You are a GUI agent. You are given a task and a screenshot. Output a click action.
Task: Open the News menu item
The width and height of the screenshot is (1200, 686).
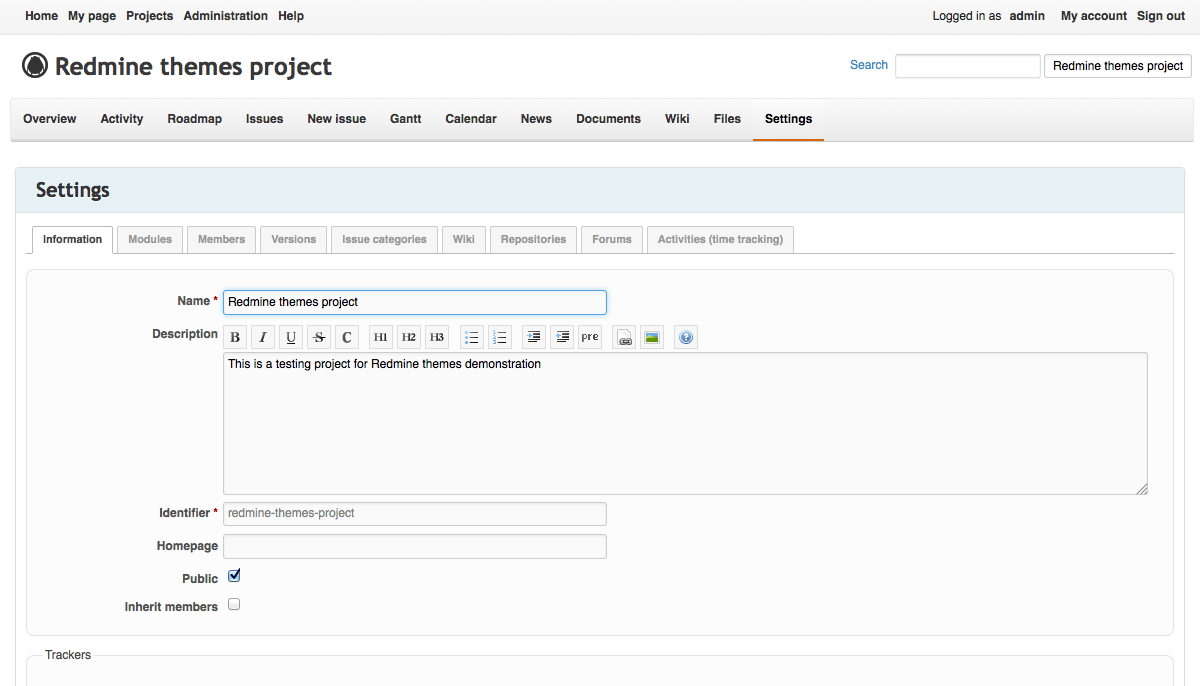click(x=536, y=119)
